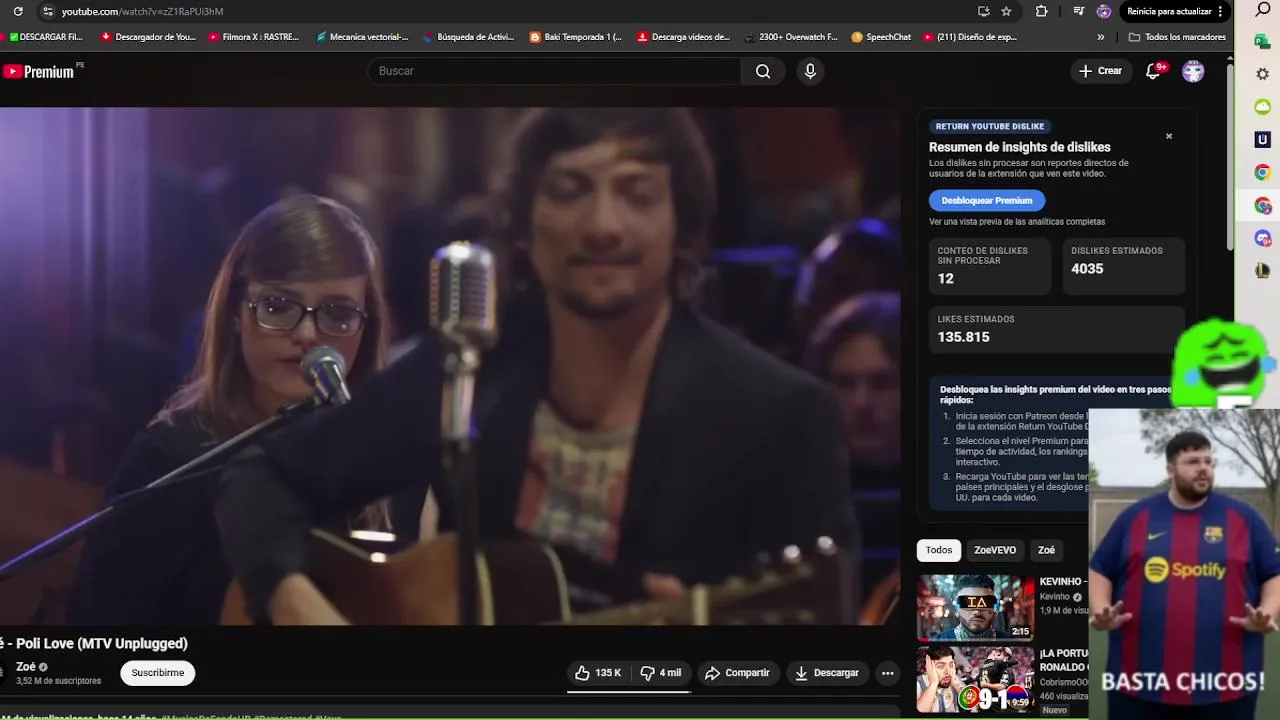The height and width of the screenshot is (720, 1280).
Task: Open SpeechChat bookmark
Action: pos(881,37)
